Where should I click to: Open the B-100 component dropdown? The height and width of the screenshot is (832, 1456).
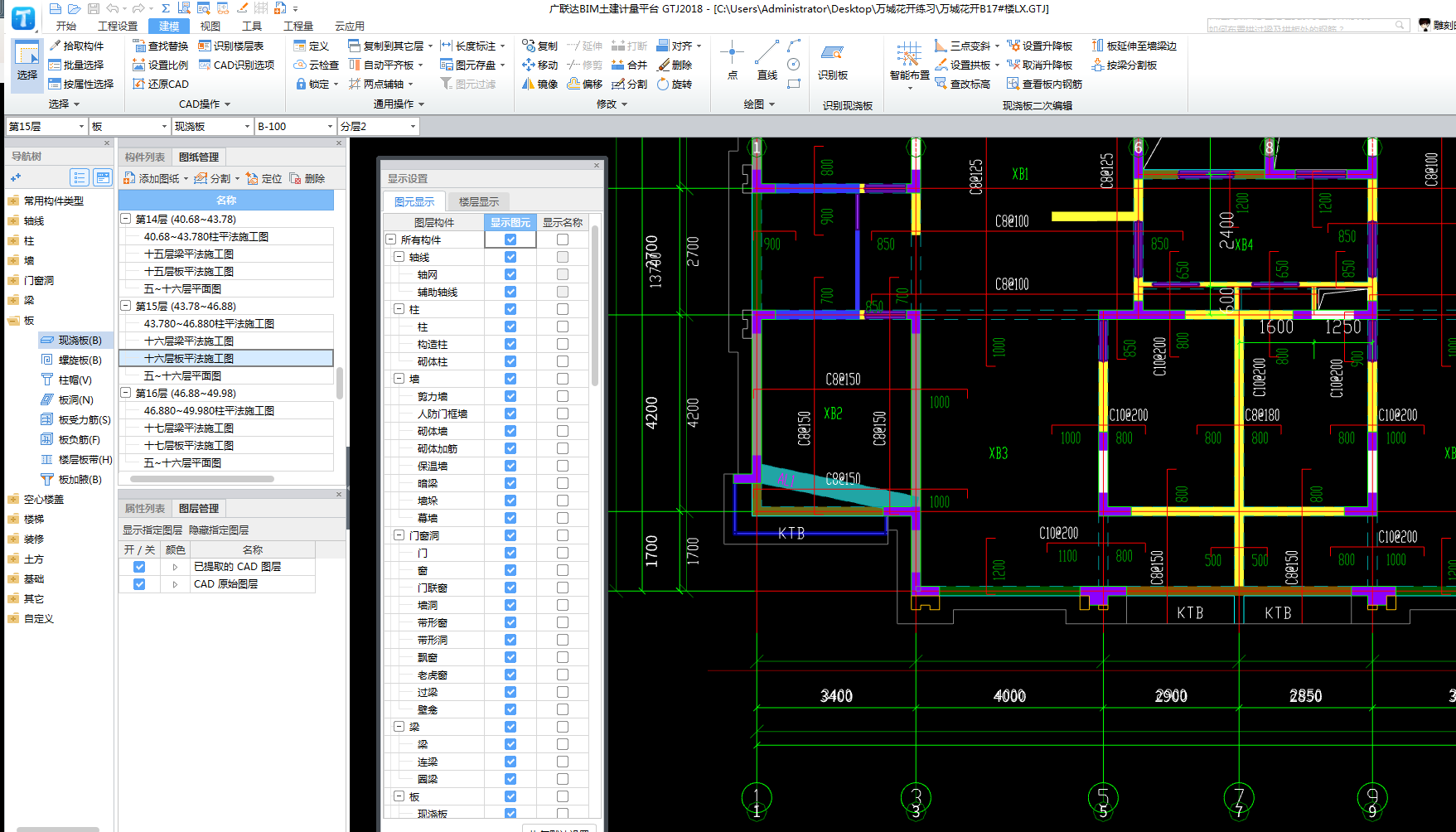[295, 126]
